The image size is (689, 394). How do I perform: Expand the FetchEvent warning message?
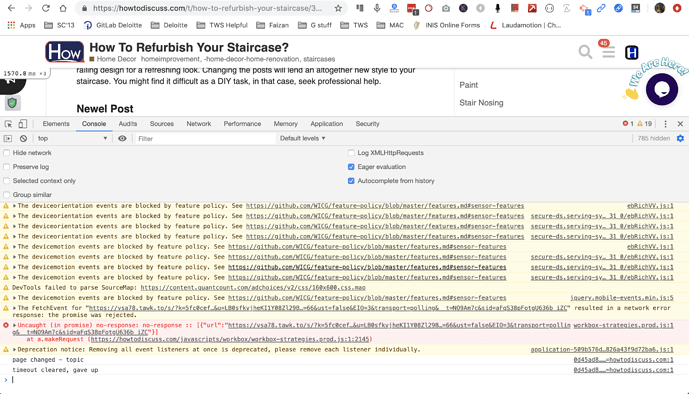(x=15, y=308)
